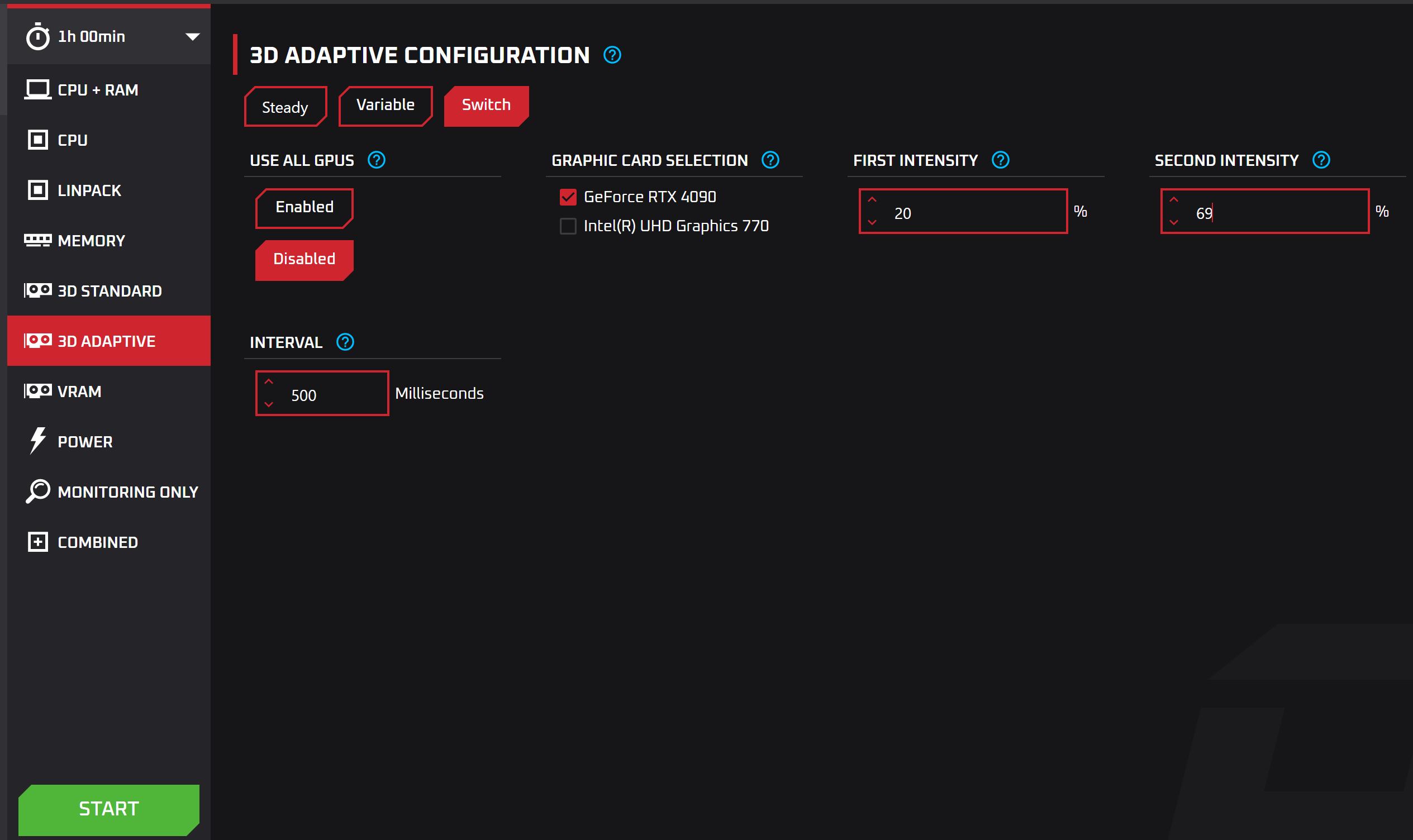Click the First Intensity help icon
Screen dimensions: 1413x840
pyautogui.click(x=1000, y=160)
